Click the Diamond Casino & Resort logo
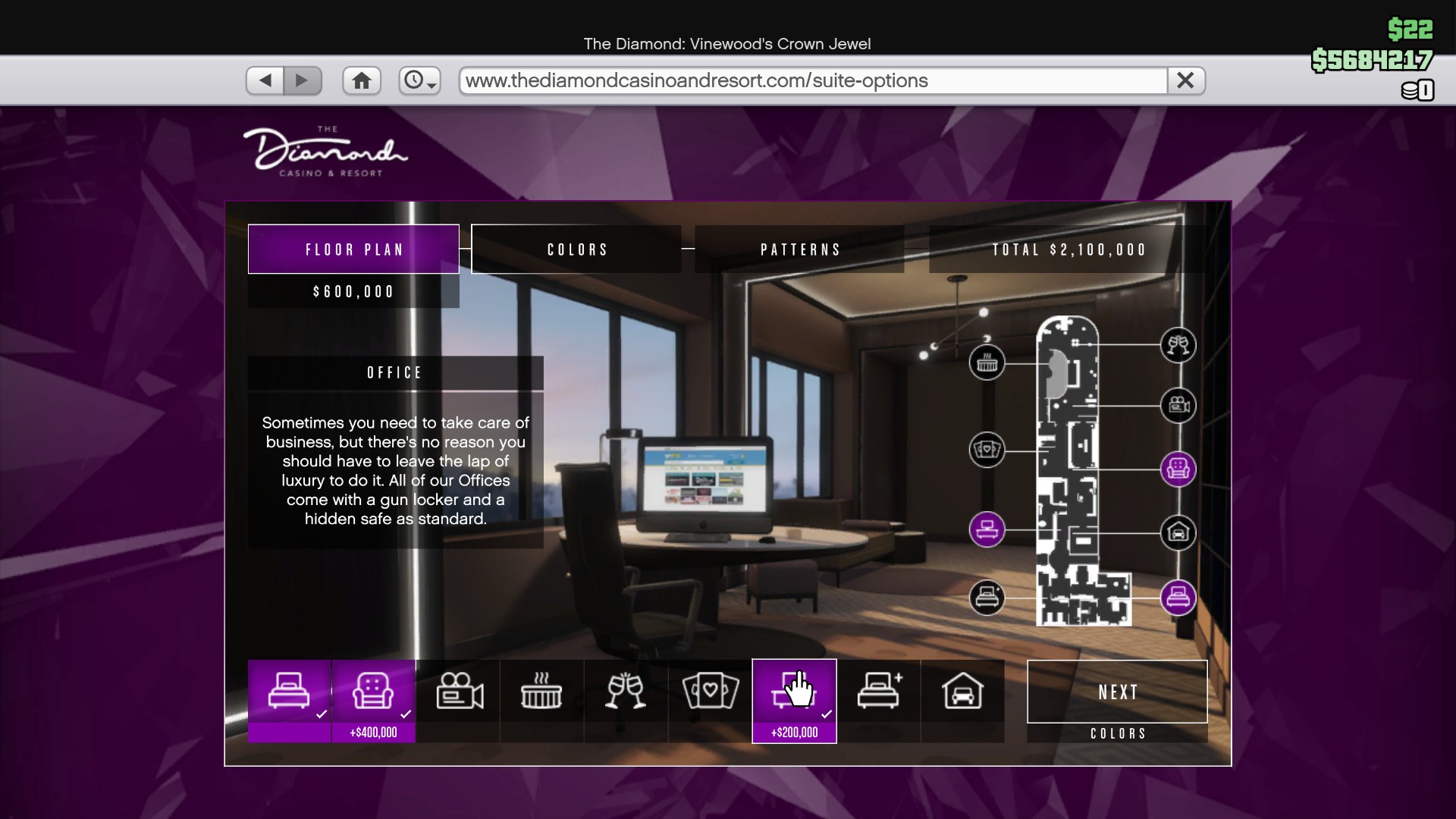The width and height of the screenshot is (1456, 819). [326, 152]
